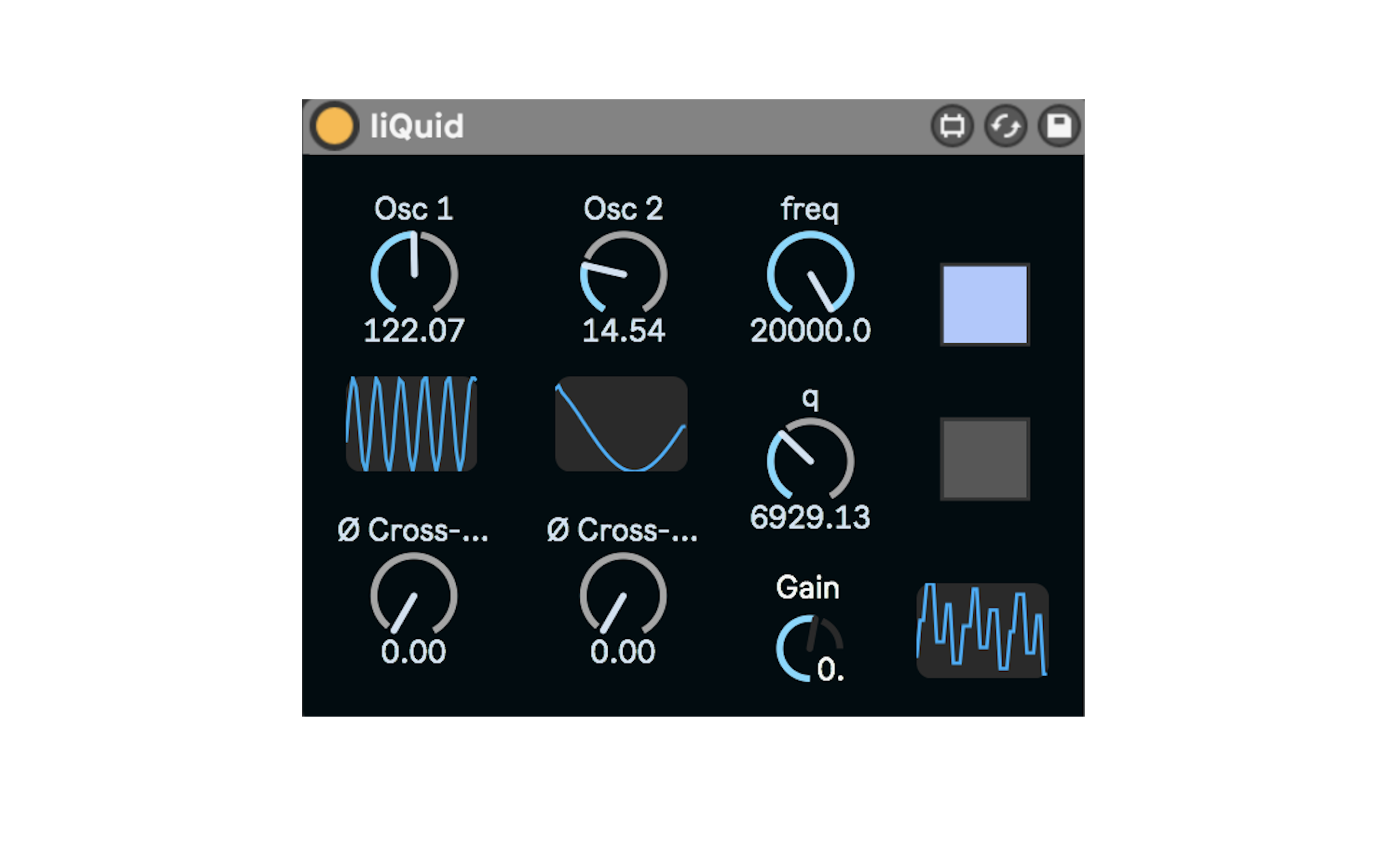The image size is (1389, 868).
Task: Click the save preset floppy disk icon
Action: coord(1059,126)
